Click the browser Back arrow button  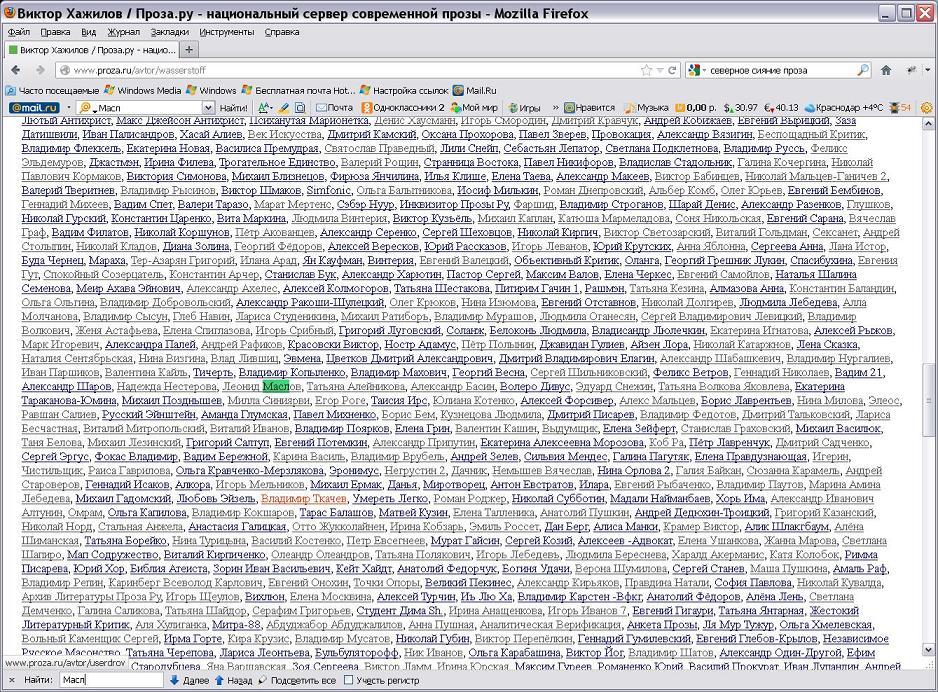[x=16, y=70]
